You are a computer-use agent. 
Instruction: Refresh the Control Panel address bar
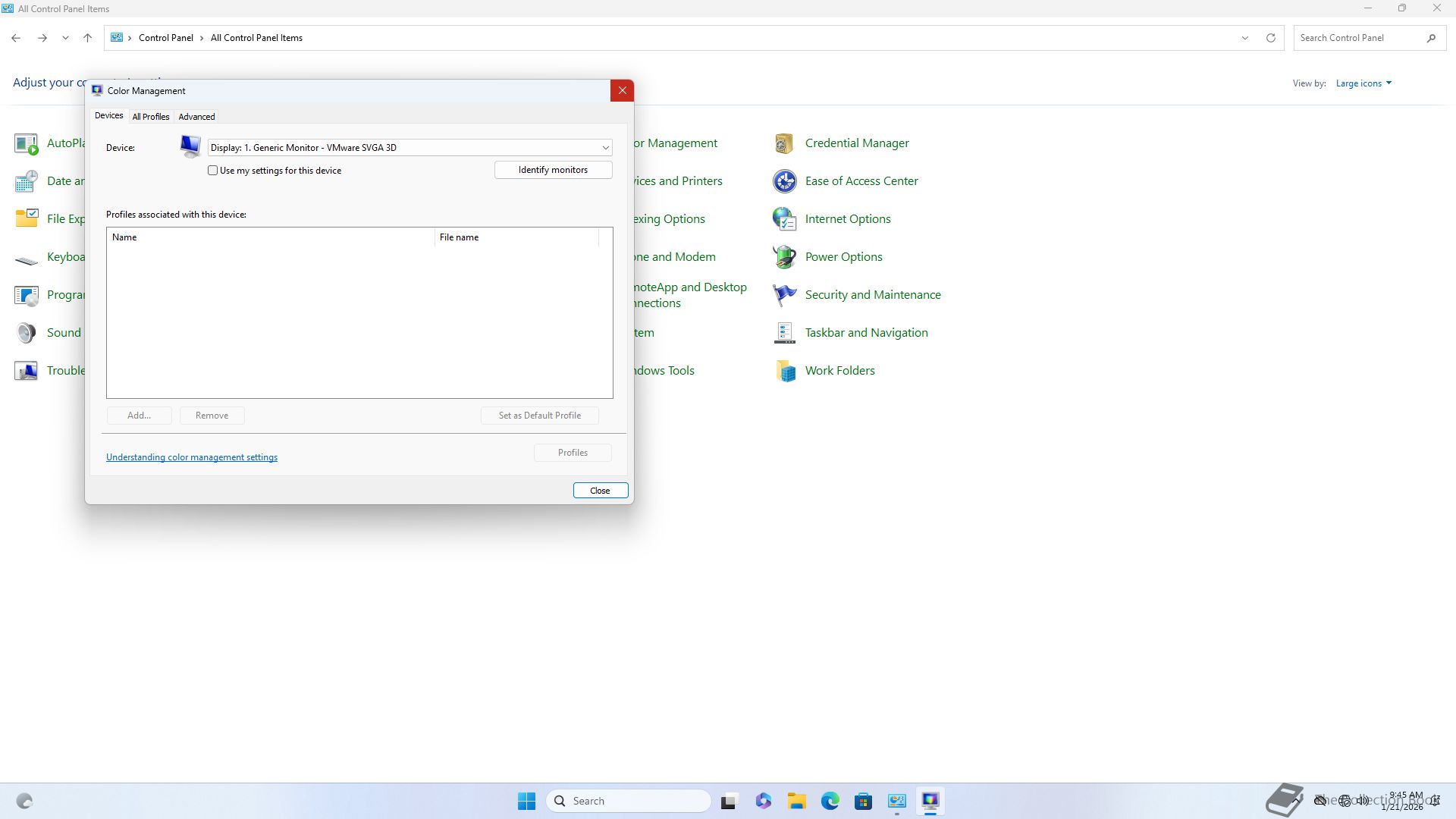(1271, 38)
